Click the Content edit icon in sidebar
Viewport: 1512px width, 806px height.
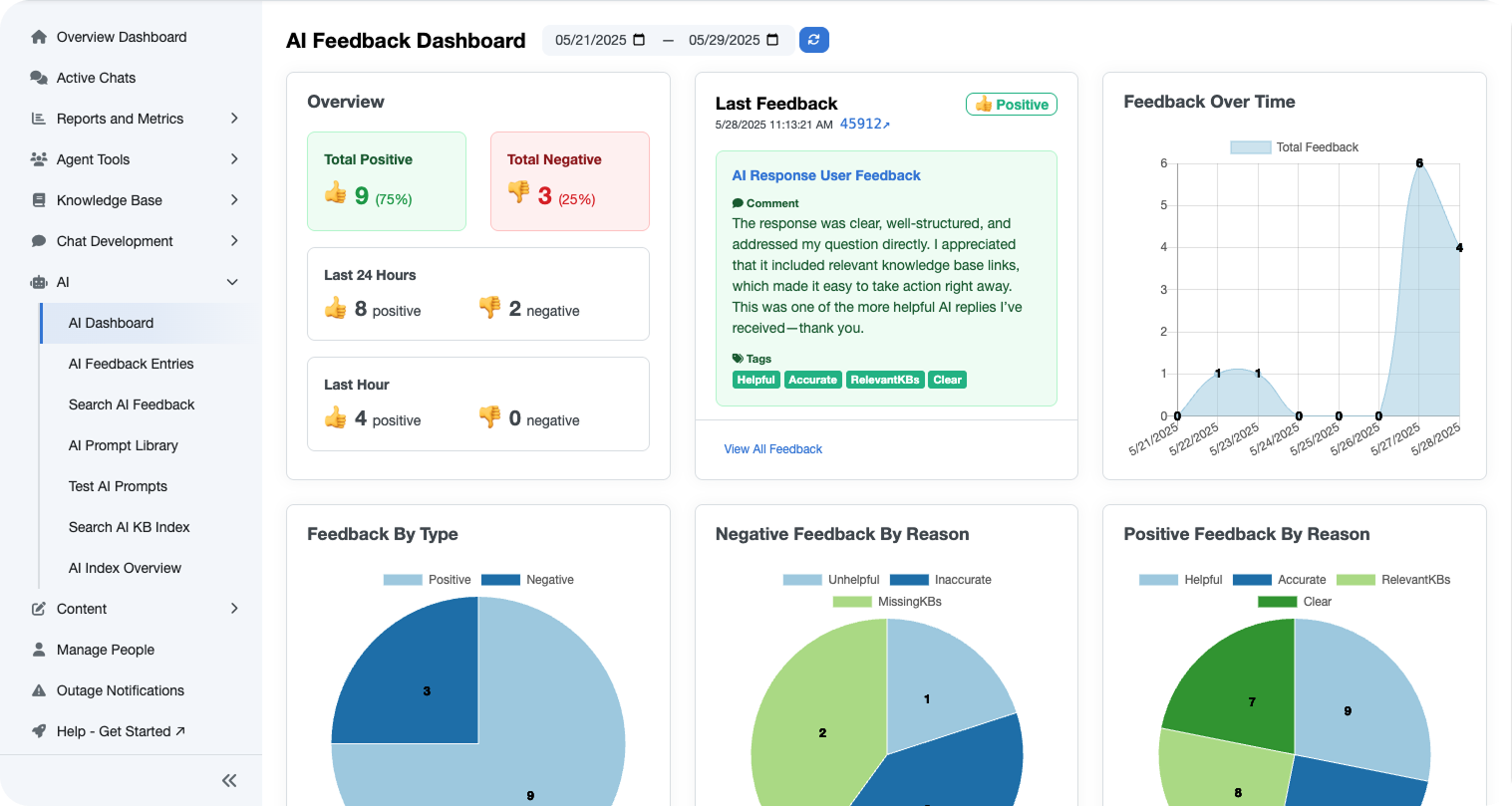pyautogui.click(x=39, y=609)
